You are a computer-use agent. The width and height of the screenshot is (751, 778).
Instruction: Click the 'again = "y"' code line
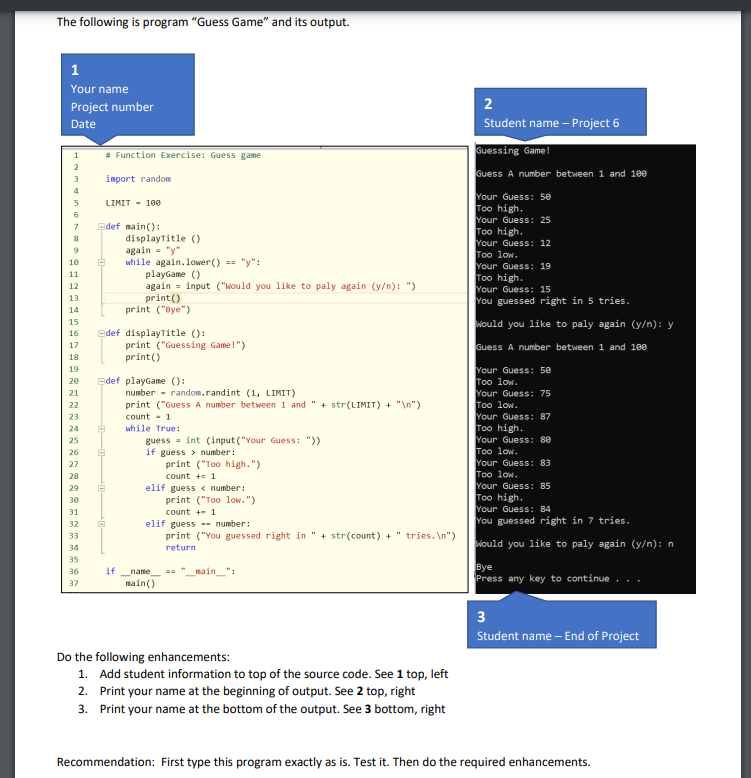pos(153,251)
